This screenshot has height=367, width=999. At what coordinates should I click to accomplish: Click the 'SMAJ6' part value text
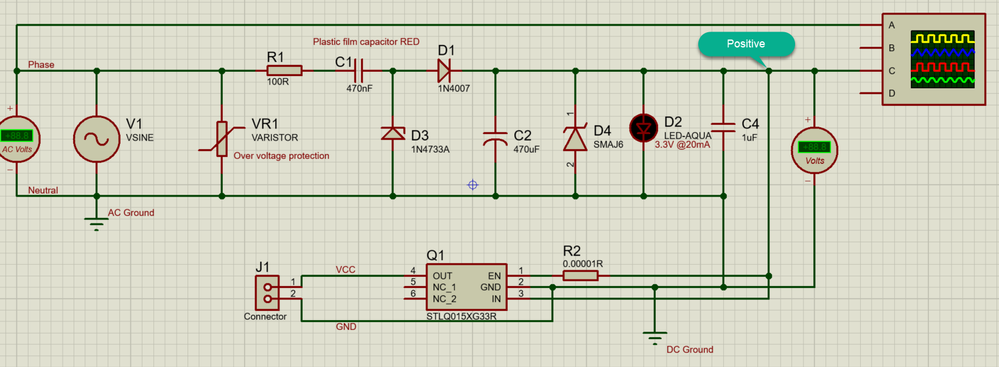pos(608,144)
